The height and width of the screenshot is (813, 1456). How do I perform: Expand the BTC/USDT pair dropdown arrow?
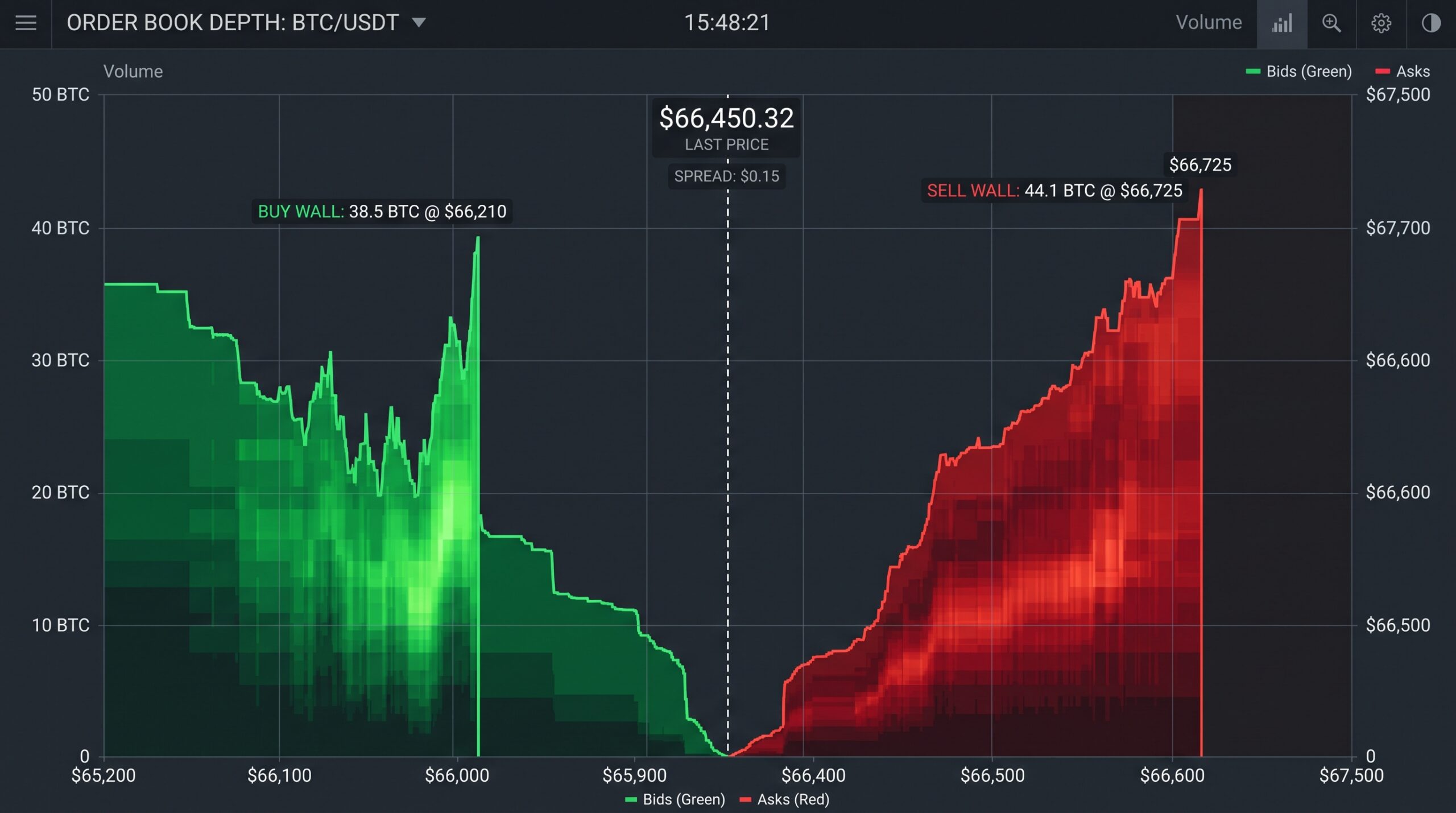(x=419, y=23)
